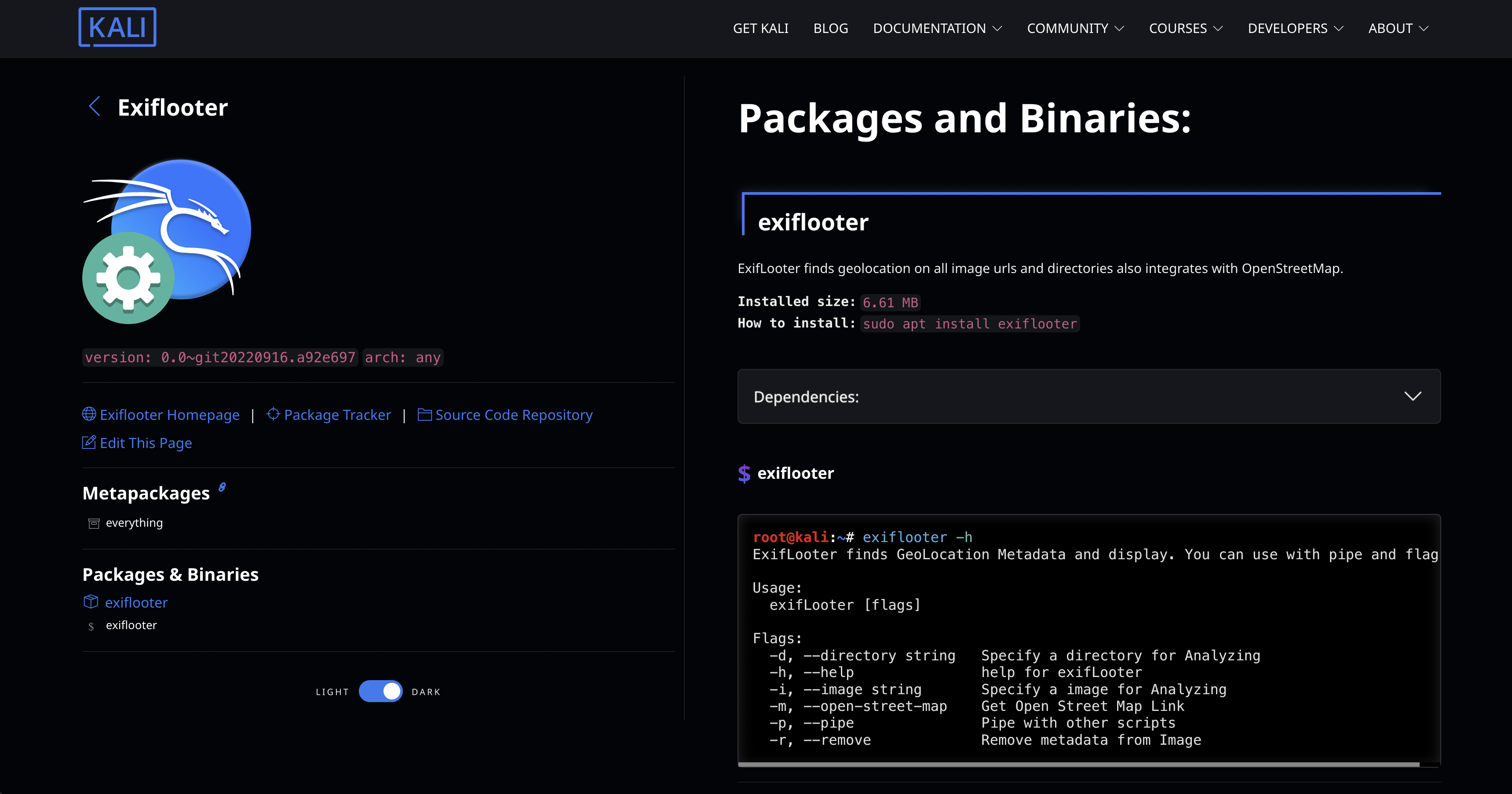Click the Metapackages heading
This screenshot has width=1512, height=794.
tap(146, 493)
